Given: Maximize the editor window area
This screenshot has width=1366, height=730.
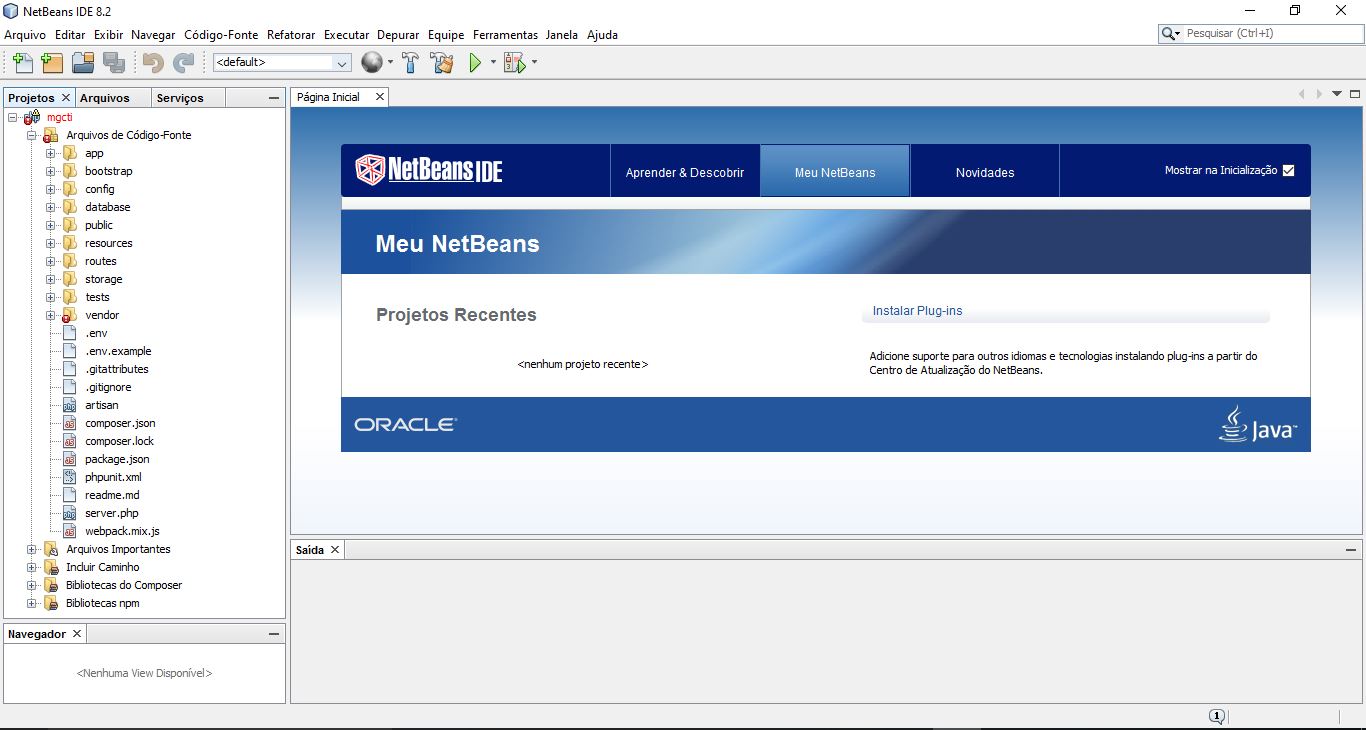Looking at the screenshot, I should pyautogui.click(x=1355, y=94).
